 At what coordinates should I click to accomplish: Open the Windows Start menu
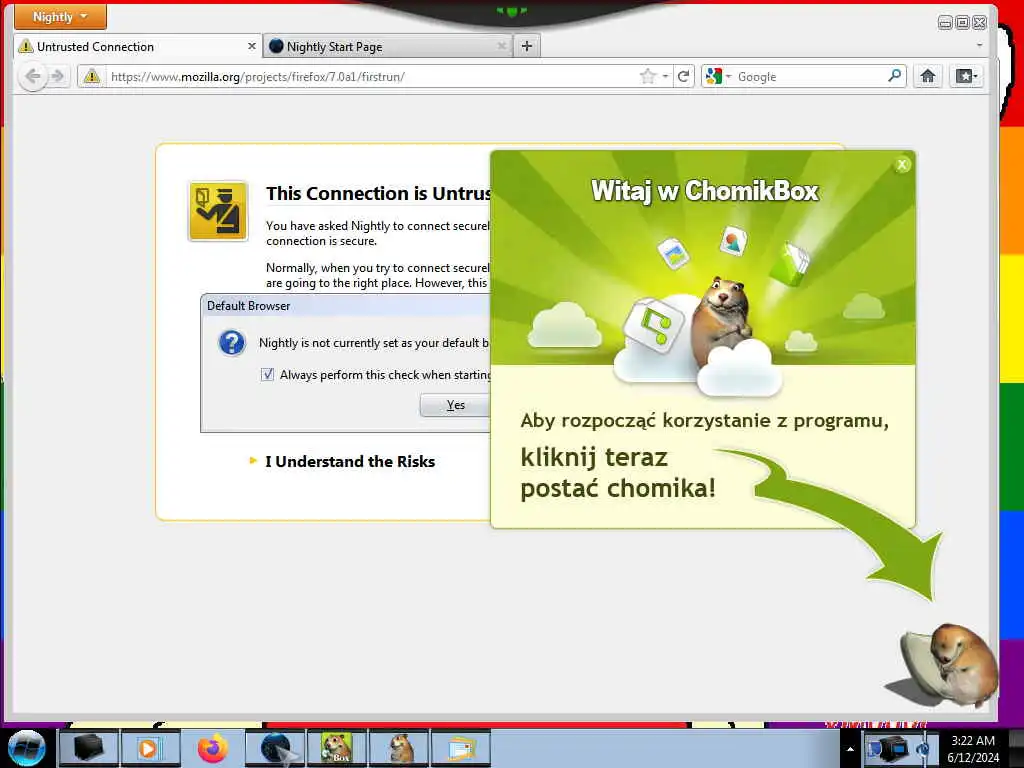click(x=26, y=748)
